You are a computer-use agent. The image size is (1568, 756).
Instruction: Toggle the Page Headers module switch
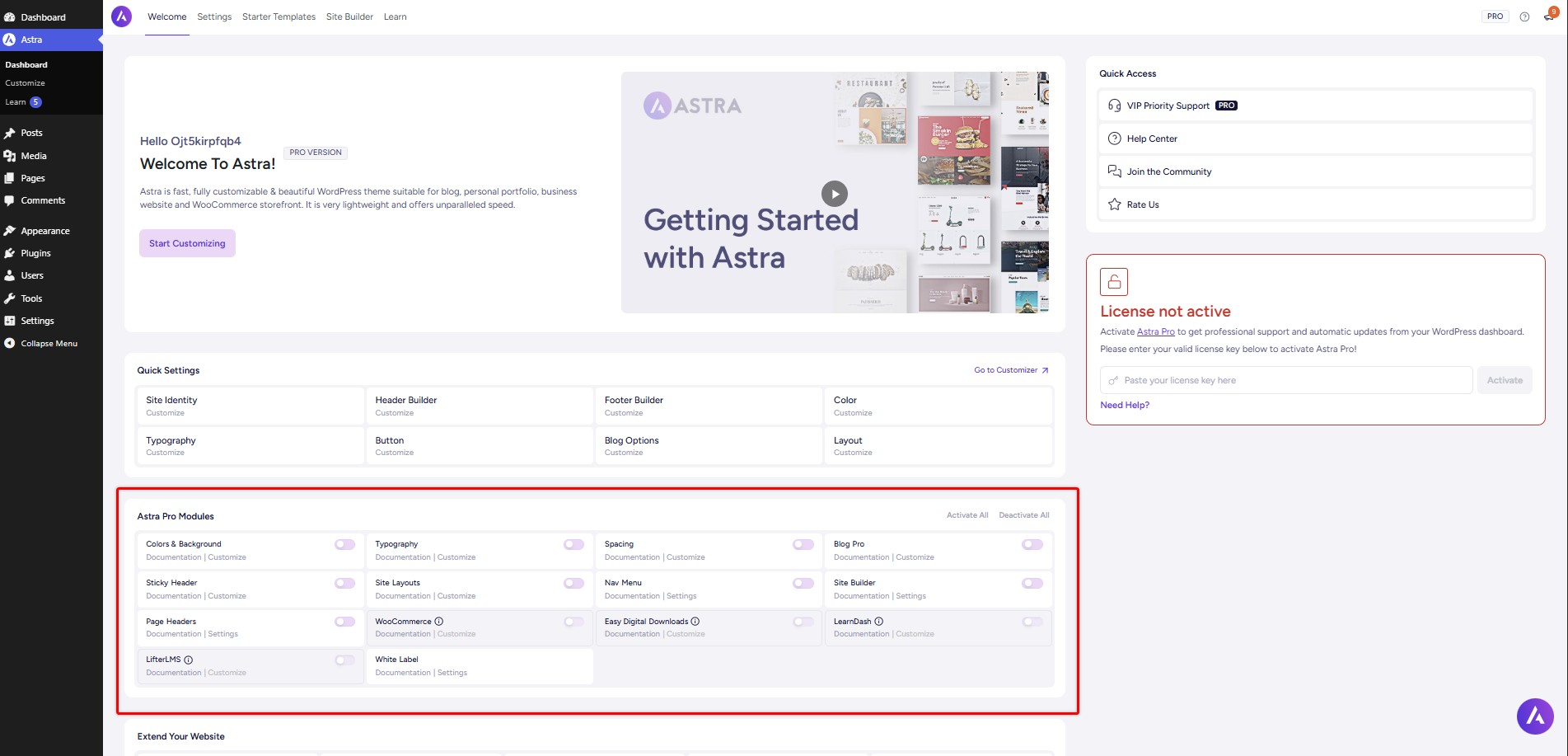pos(345,622)
